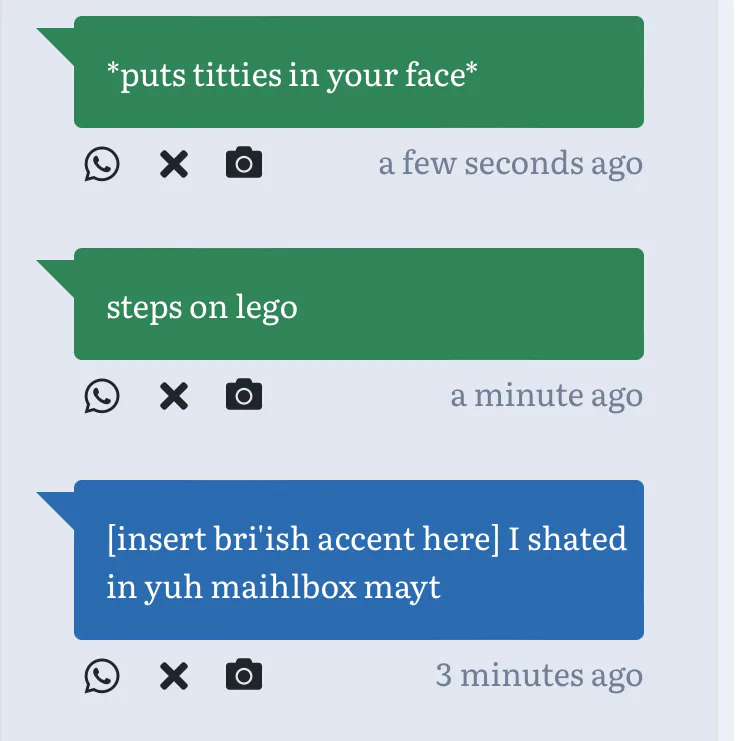Click the X icon under the blue message
The image size is (750, 741).
point(174,677)
